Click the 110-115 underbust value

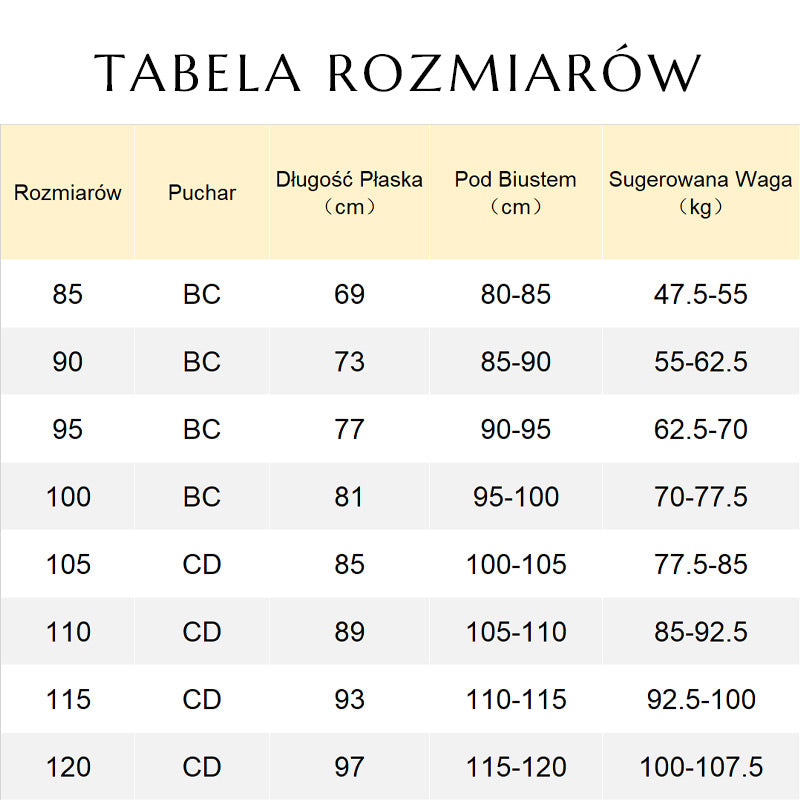[x=516, y=699]
